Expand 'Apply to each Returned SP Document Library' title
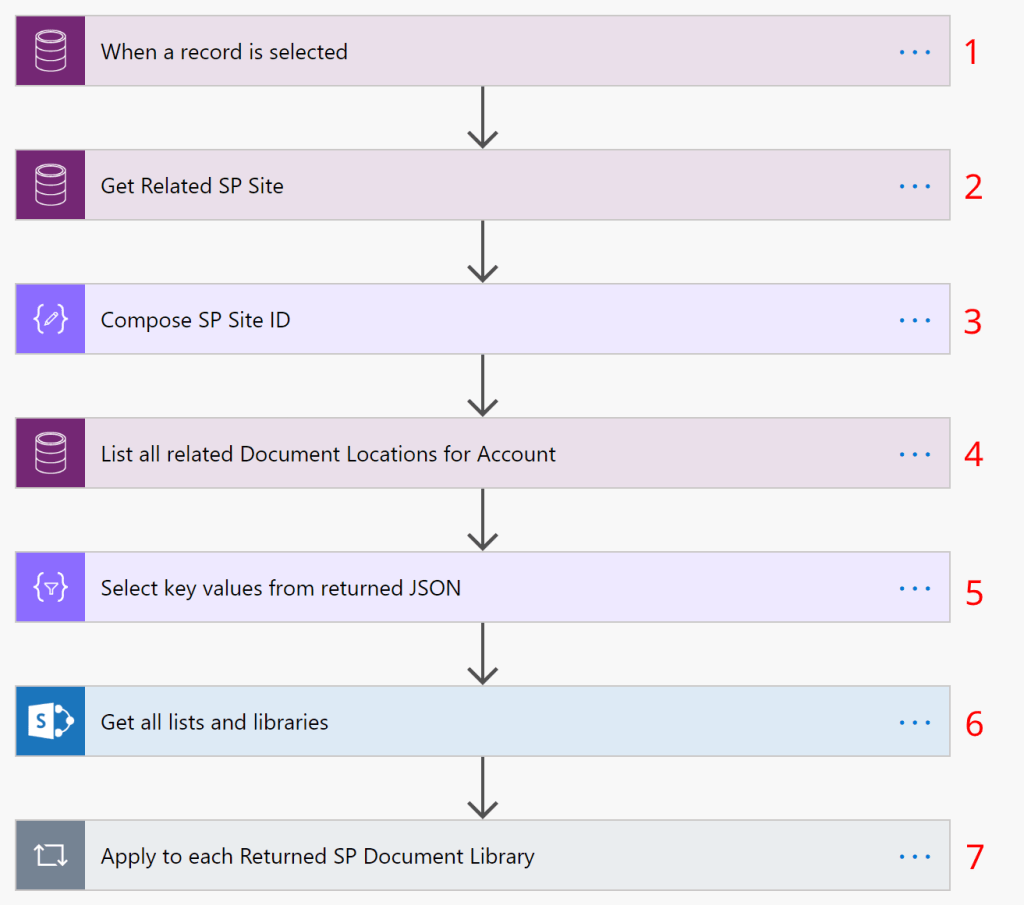 pos(317,856)
